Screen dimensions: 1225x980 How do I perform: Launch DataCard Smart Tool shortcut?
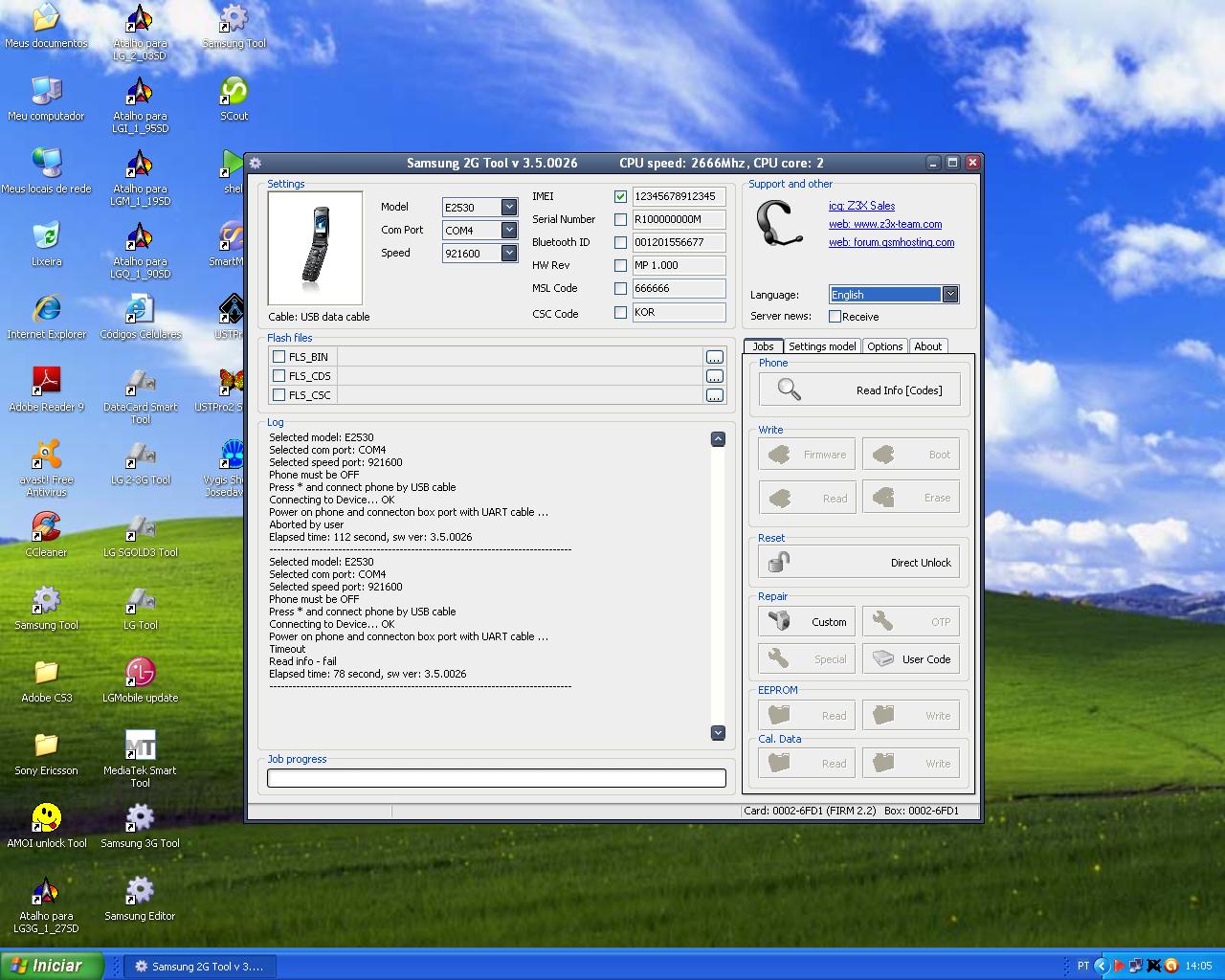pos(140,395)
